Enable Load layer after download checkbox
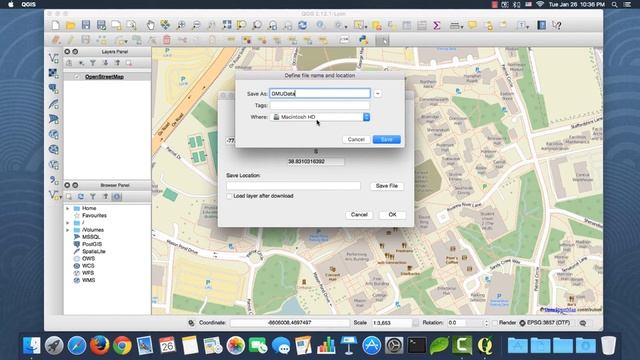 pyautogui.click(x=229, y=196)
